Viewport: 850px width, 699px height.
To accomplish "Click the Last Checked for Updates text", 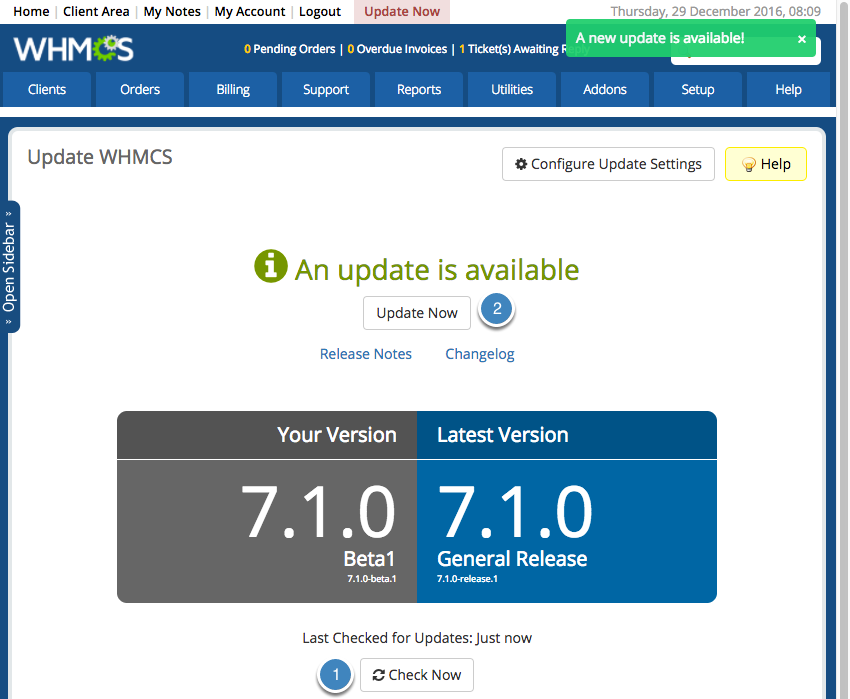I will [x=417, y=638].
